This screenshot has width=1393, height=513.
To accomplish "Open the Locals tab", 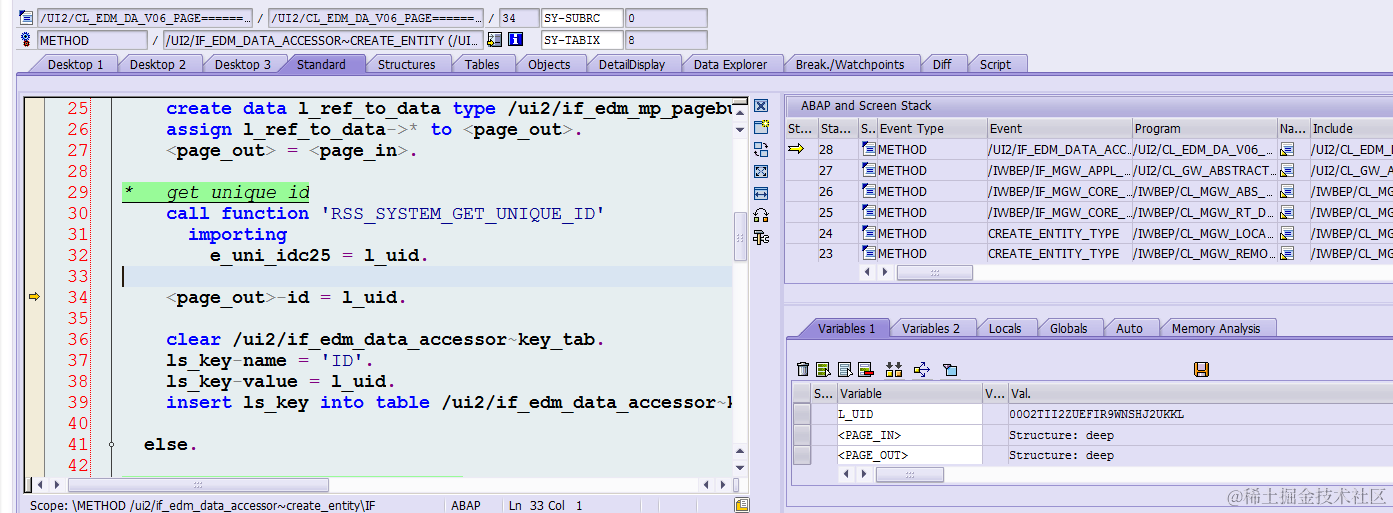I will 1005,328.
